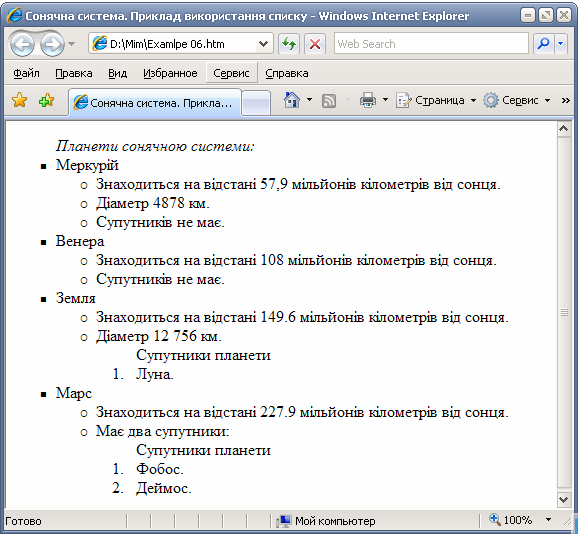Click the list item Земля
Screen dimensions: 578x534
[x=76, y=298]
